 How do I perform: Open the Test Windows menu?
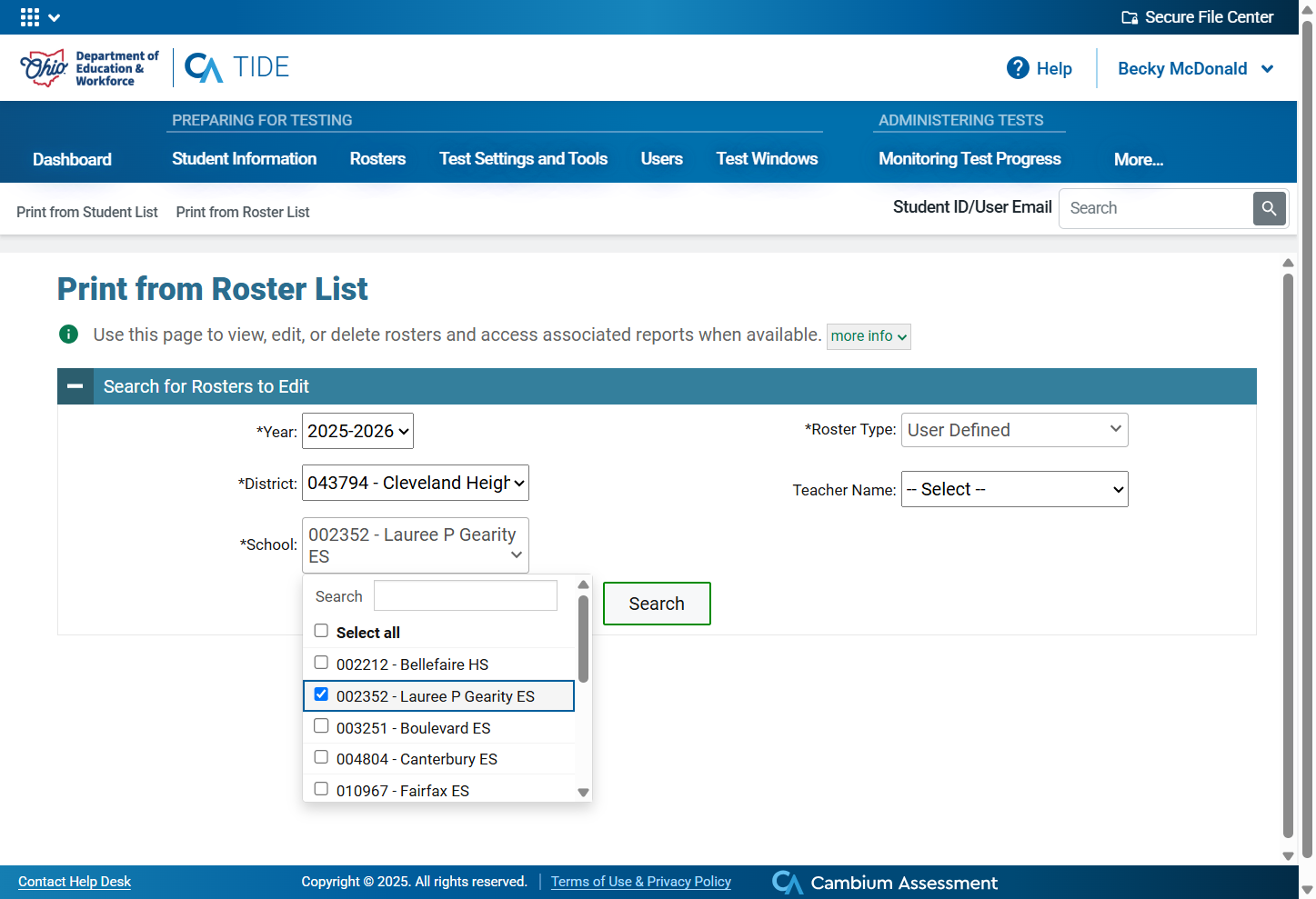[768, 159]
